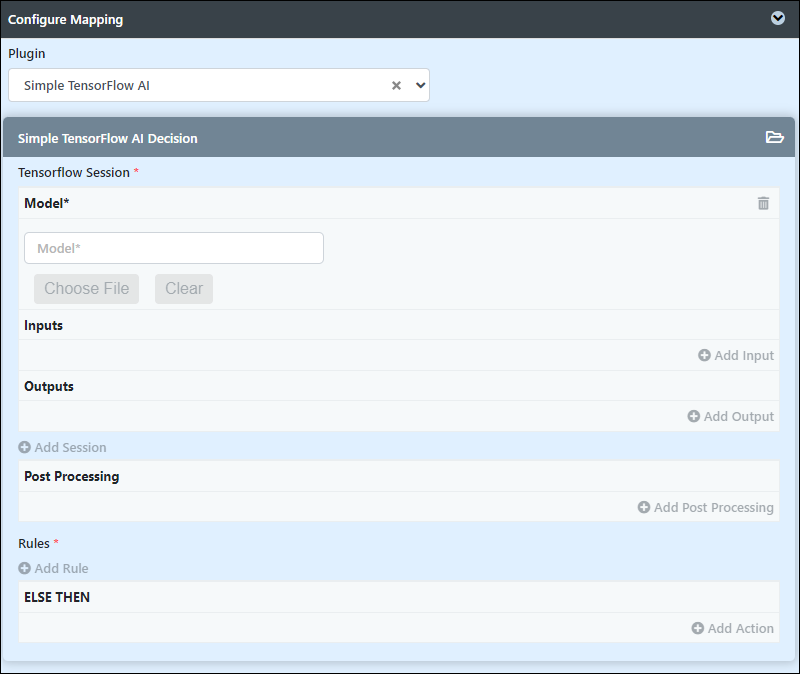Collapse the Configure Mapping panel chevron
The image size is (800, 674).
click(x=778, y=18)
